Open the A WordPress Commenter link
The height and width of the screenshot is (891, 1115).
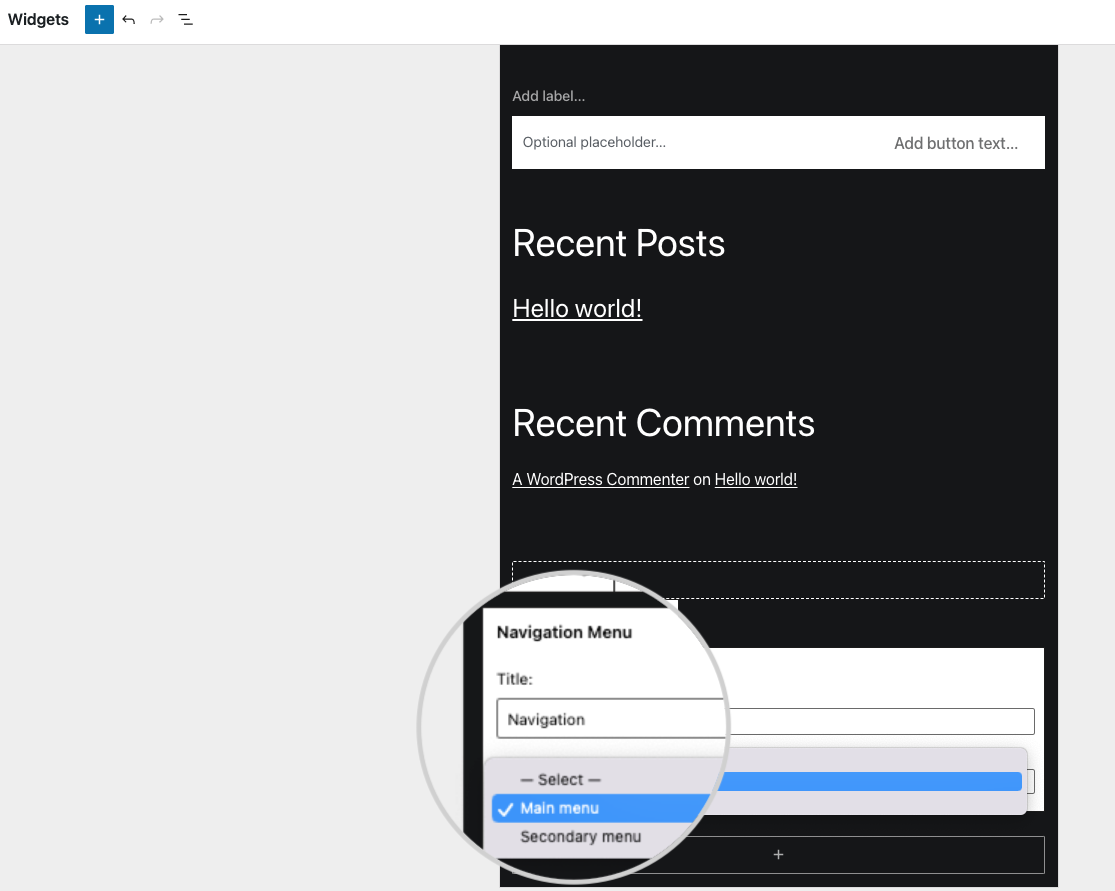(x=600, y=479)
